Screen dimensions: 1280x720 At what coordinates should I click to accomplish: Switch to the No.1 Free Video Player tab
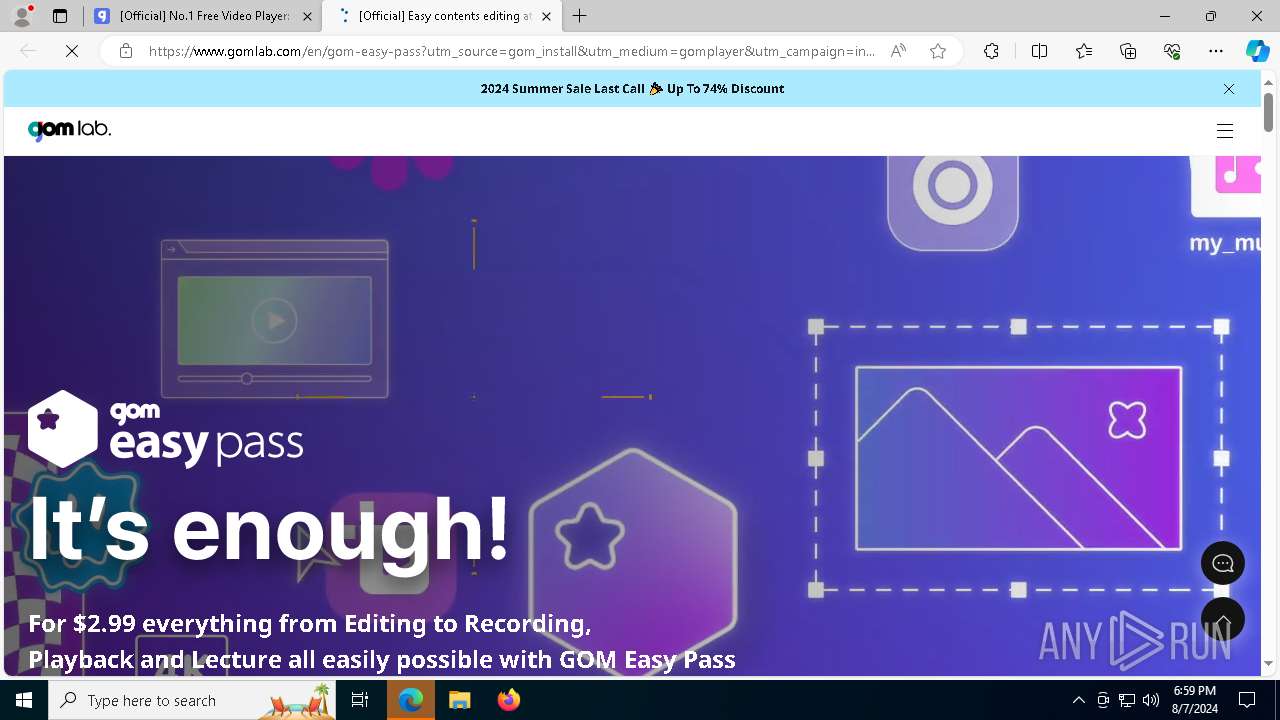(202, 16)
